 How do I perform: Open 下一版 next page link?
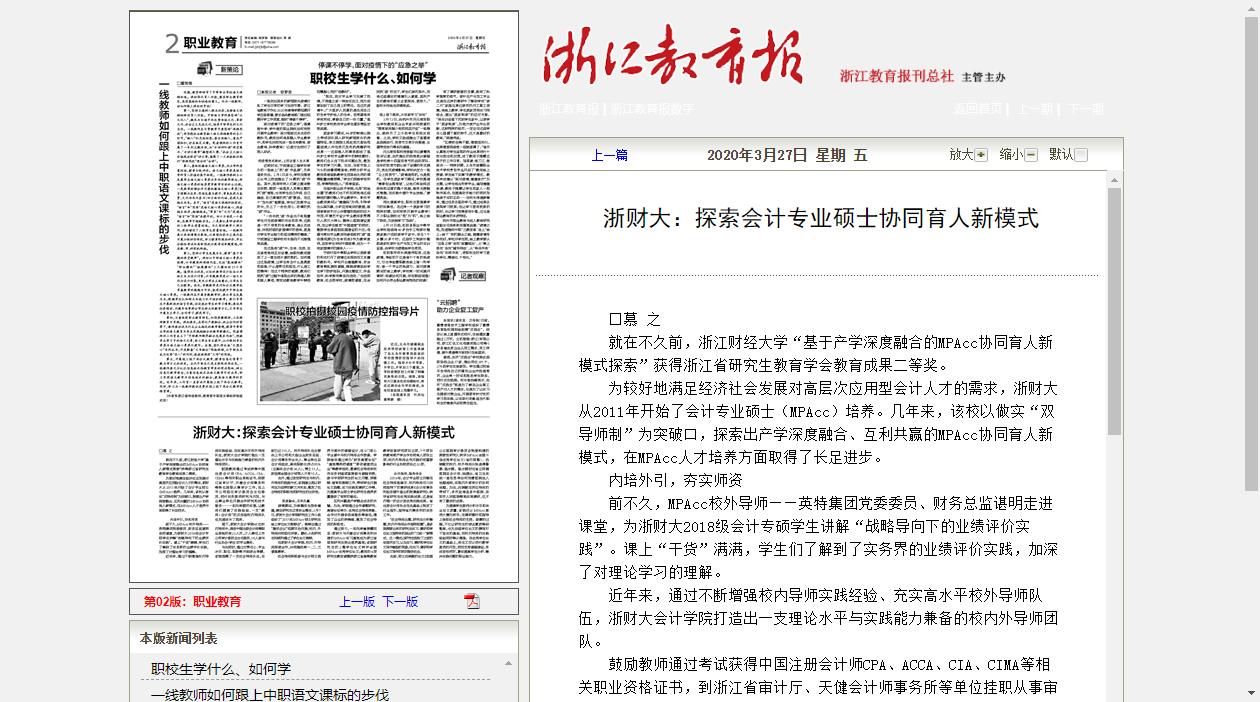400,601
